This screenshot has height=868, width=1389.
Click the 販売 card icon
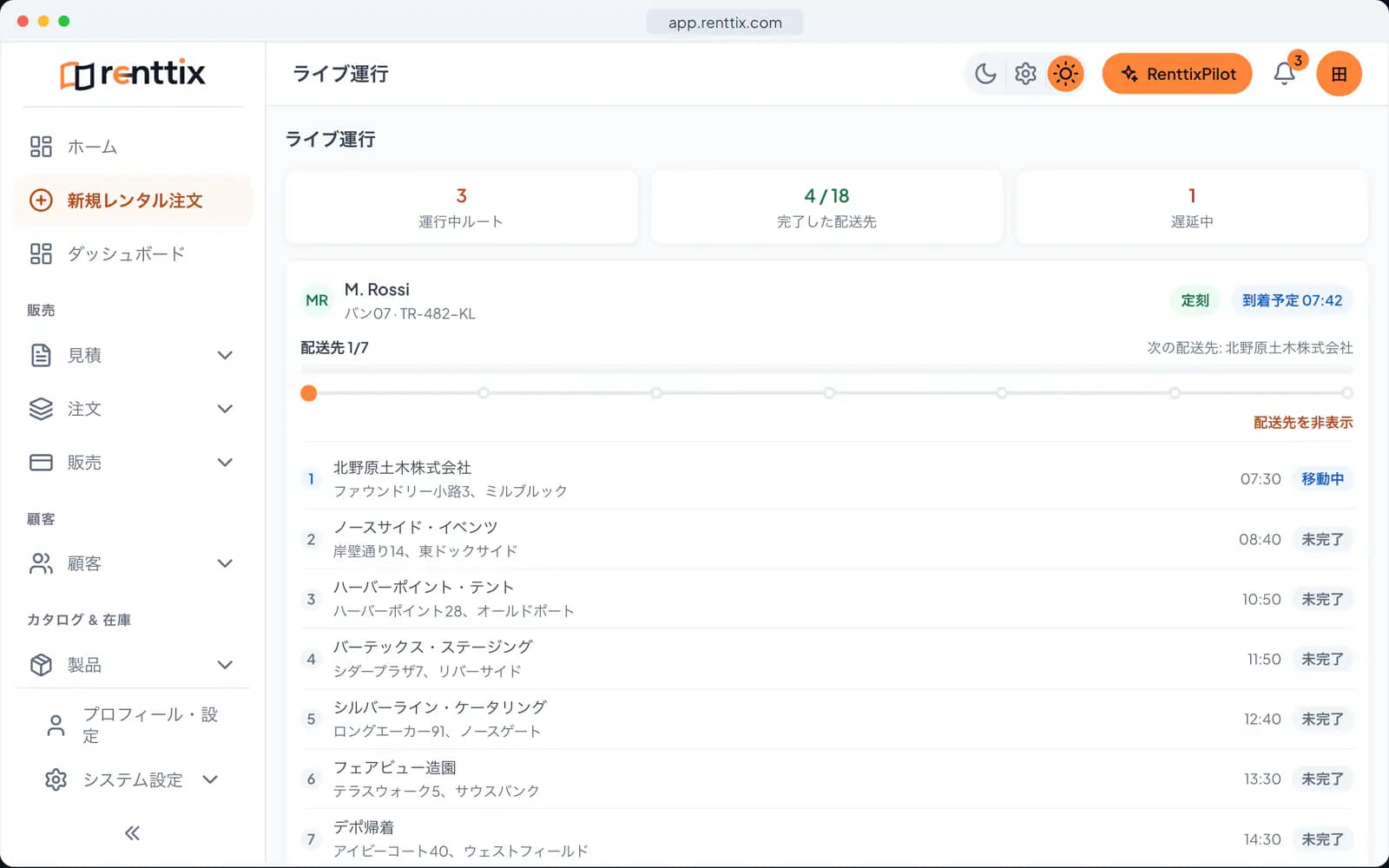pos(41,463)
